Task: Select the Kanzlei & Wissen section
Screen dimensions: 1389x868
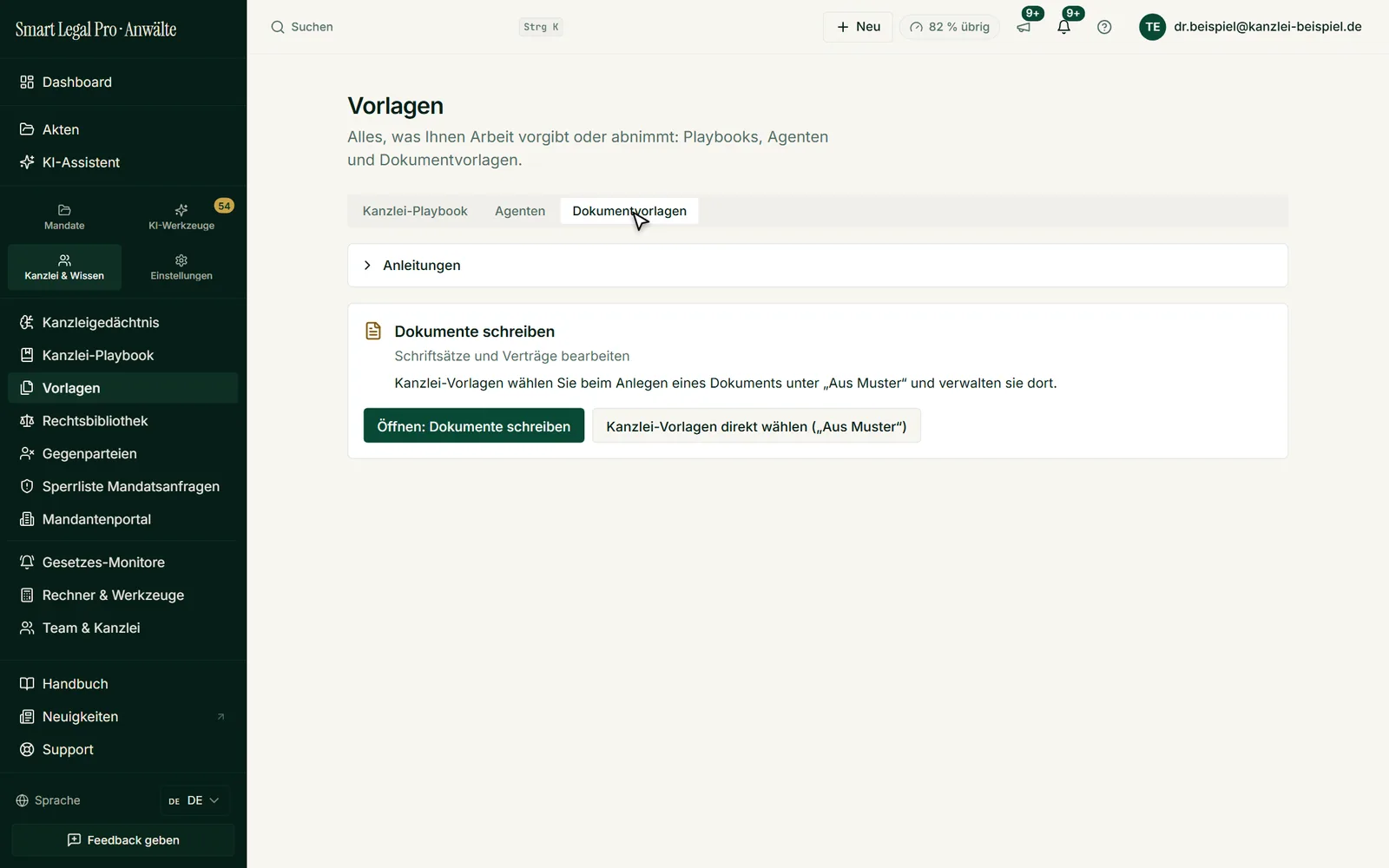Action: [64, 267]
